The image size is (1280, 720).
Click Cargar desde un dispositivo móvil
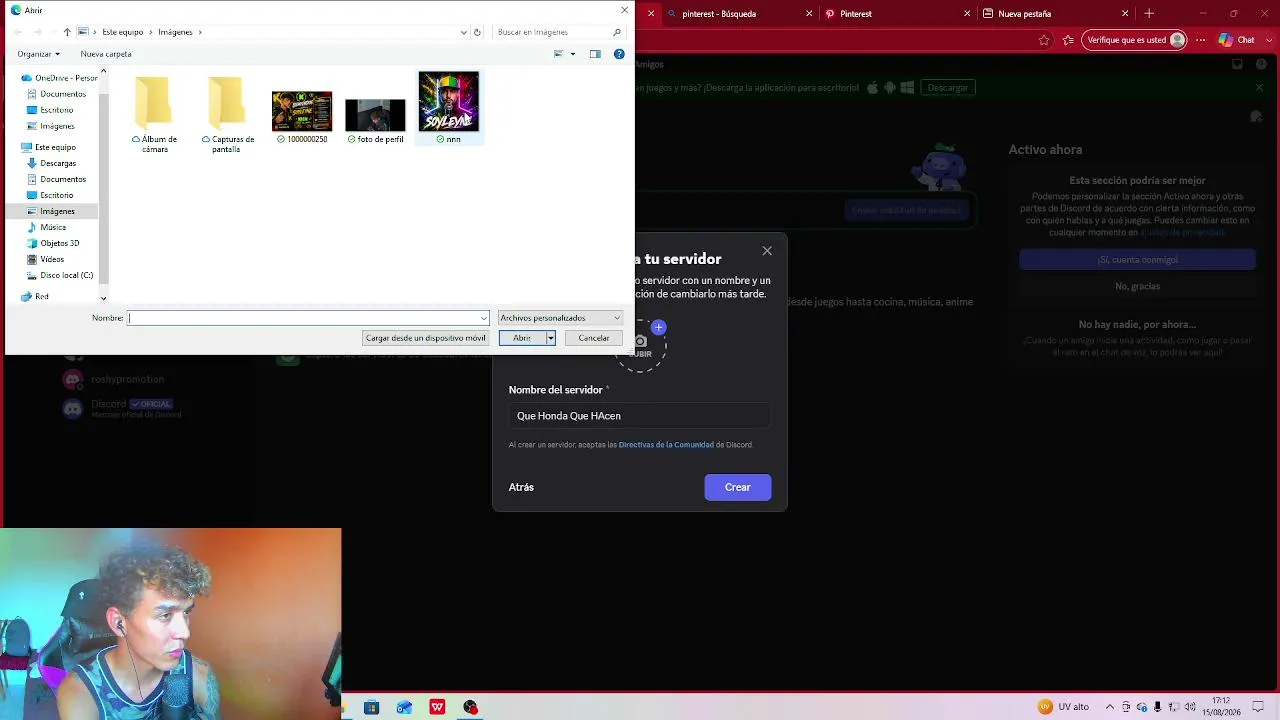425,338
